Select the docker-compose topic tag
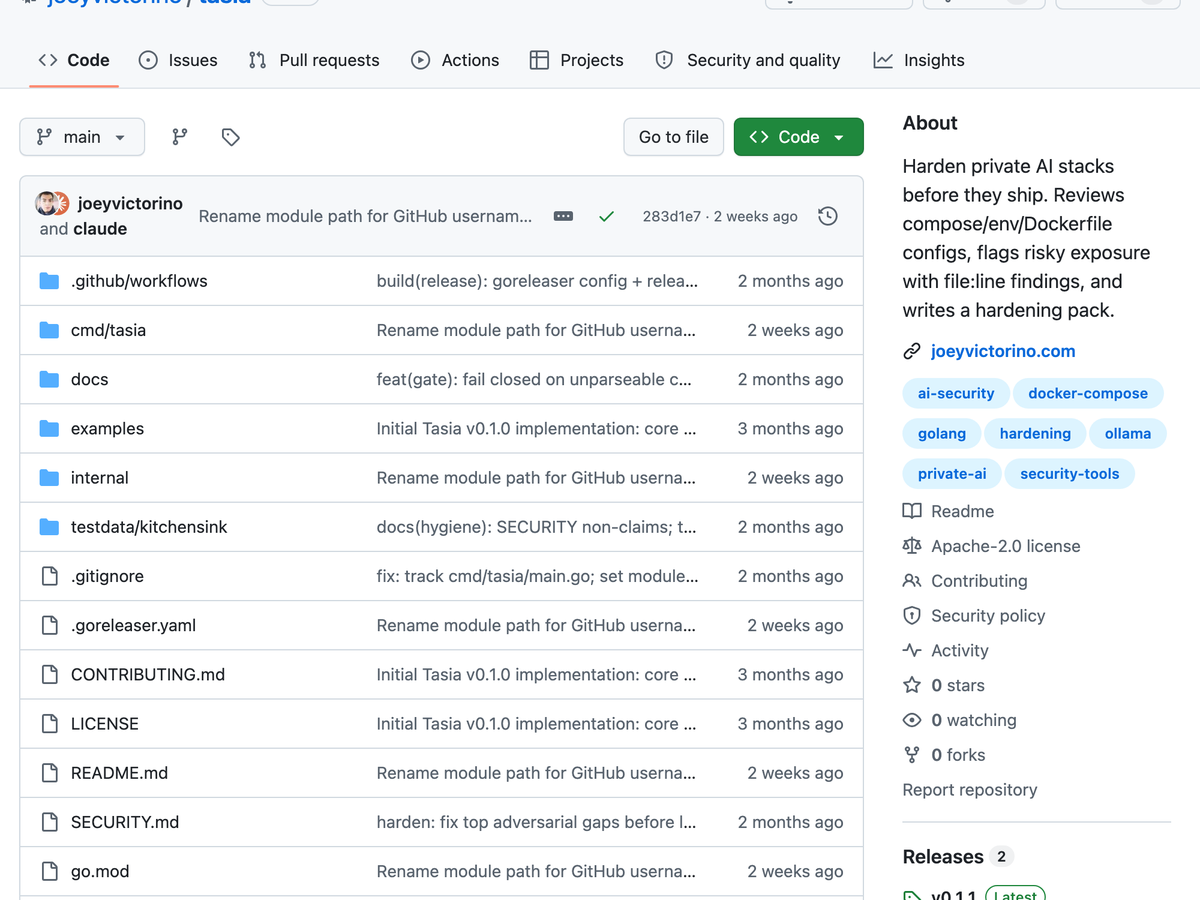The image size is (1200, 900). [1088, 393]
